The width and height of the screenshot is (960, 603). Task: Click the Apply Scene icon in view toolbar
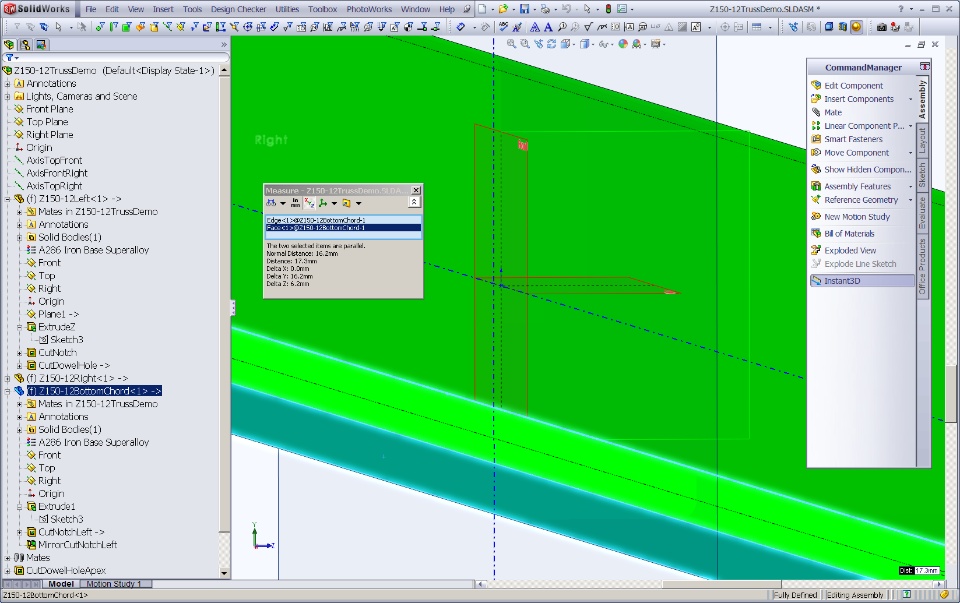[x=637, y=44]
